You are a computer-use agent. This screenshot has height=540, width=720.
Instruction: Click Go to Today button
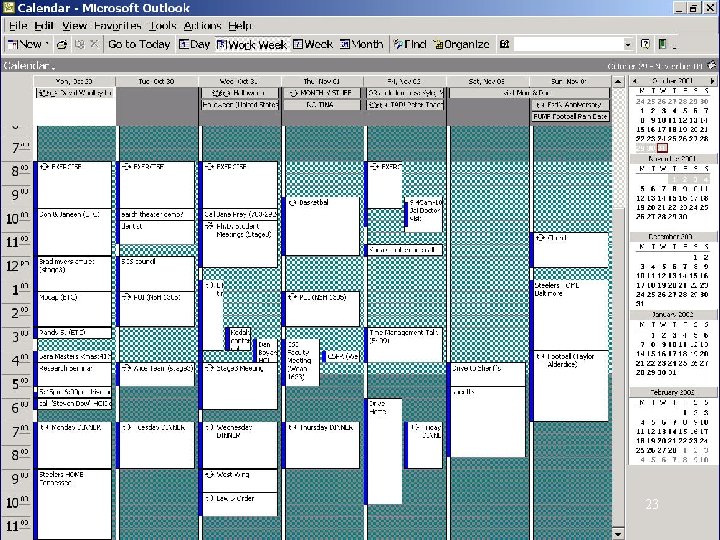point(139,45)
